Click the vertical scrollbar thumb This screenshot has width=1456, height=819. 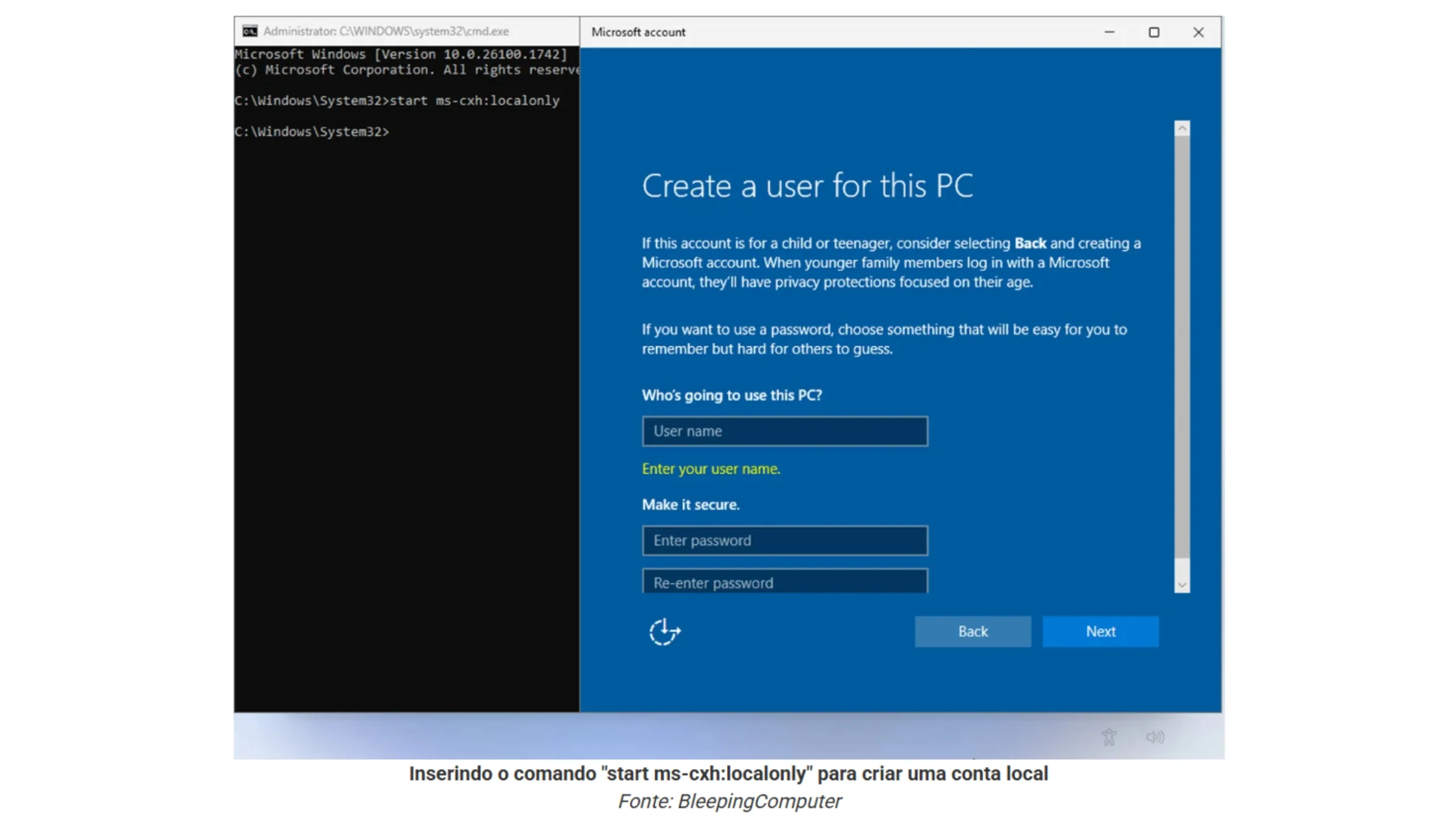pos(1182,347)
